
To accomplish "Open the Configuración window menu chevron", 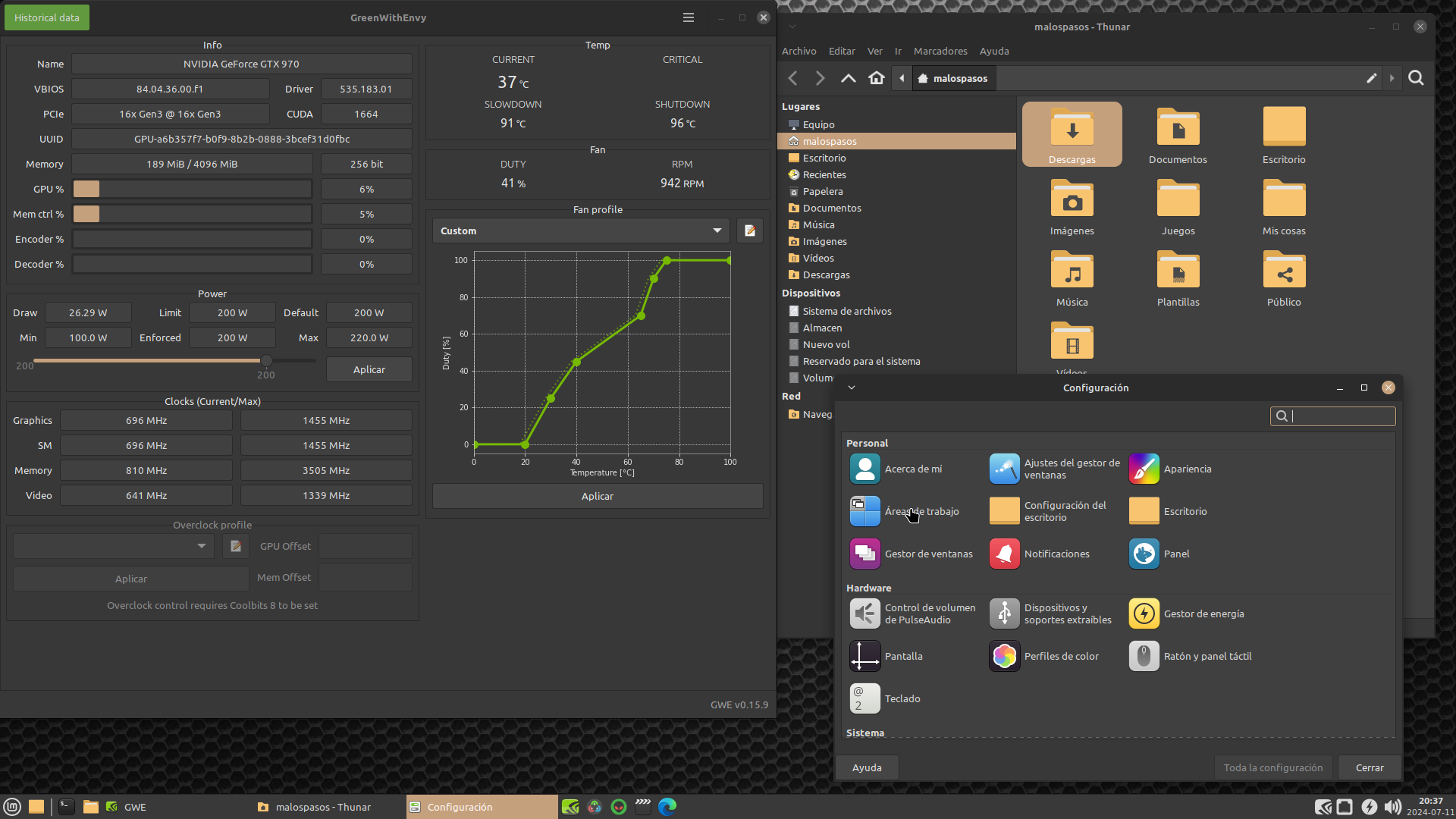I will click(x=852, y=388).
